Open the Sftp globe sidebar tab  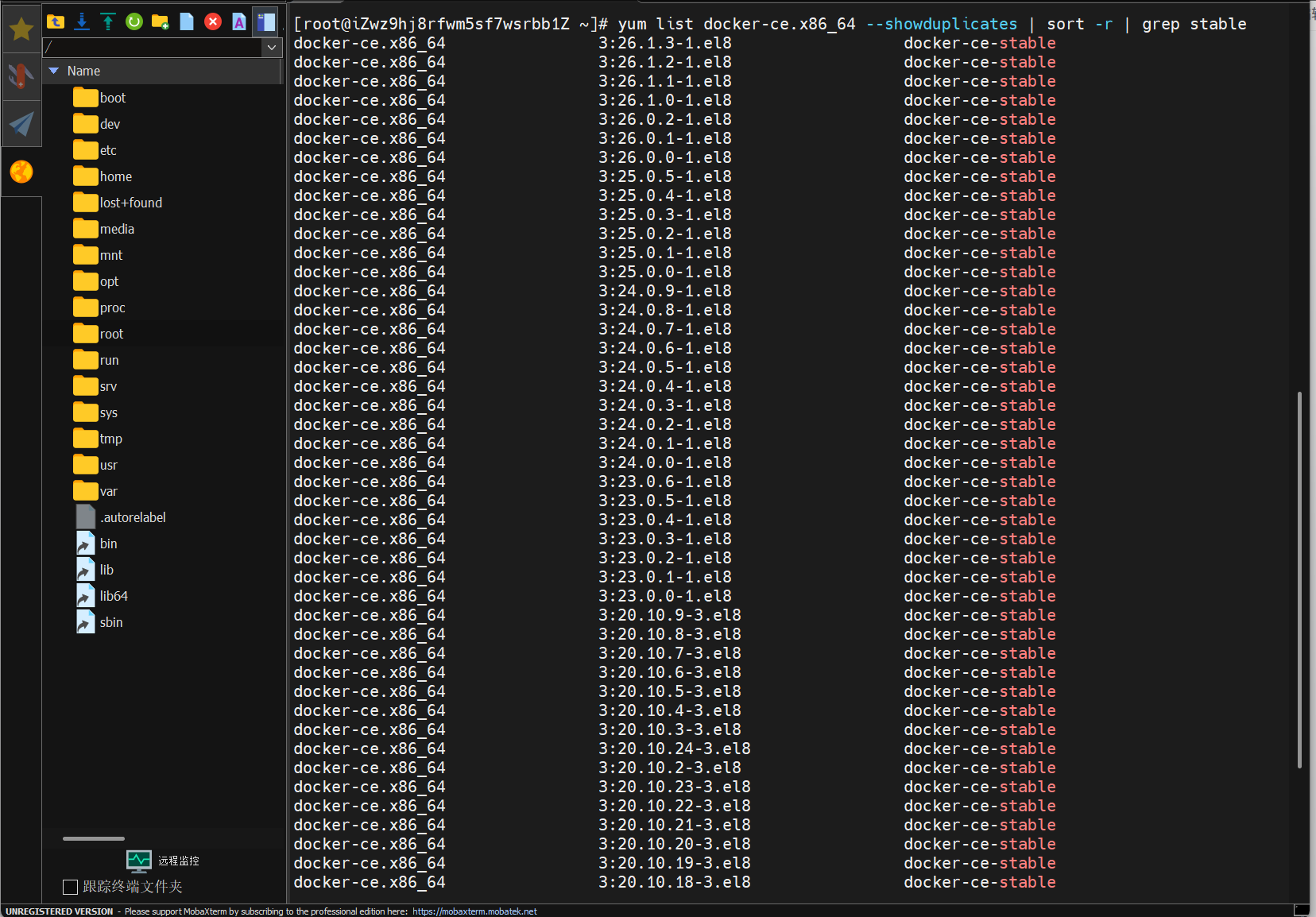point(21,171)
